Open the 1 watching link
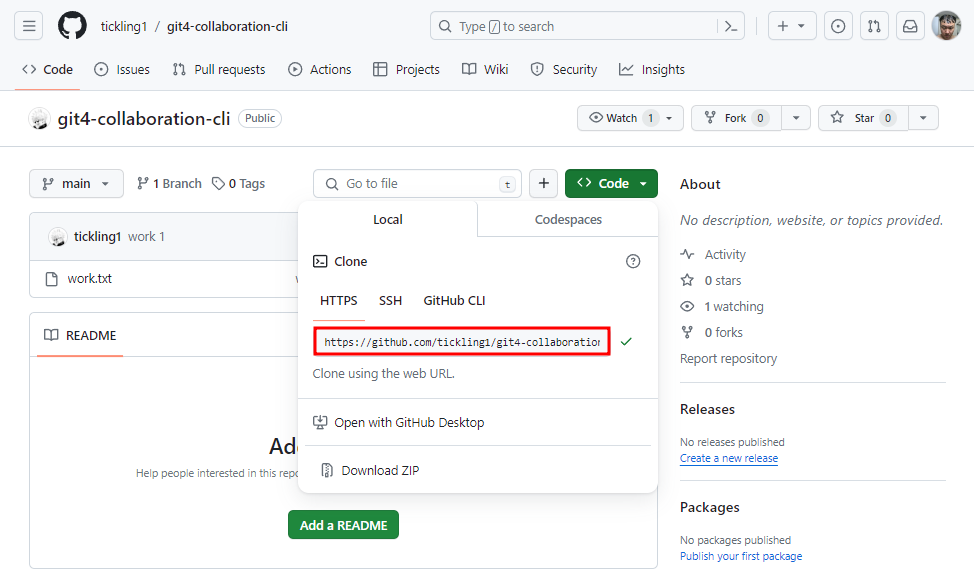The height and width of the screenshot is (582, 974). click(x=722, y=307)
